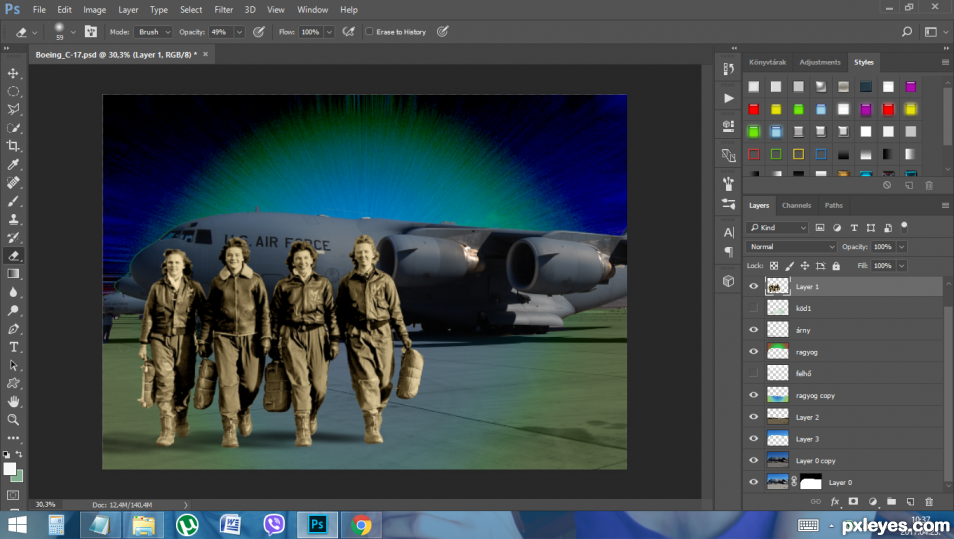The width and height of the screenshot is (954, 539).
Task: Delete layer with Layers panel trash icon
Action: (x=929, y=501)
